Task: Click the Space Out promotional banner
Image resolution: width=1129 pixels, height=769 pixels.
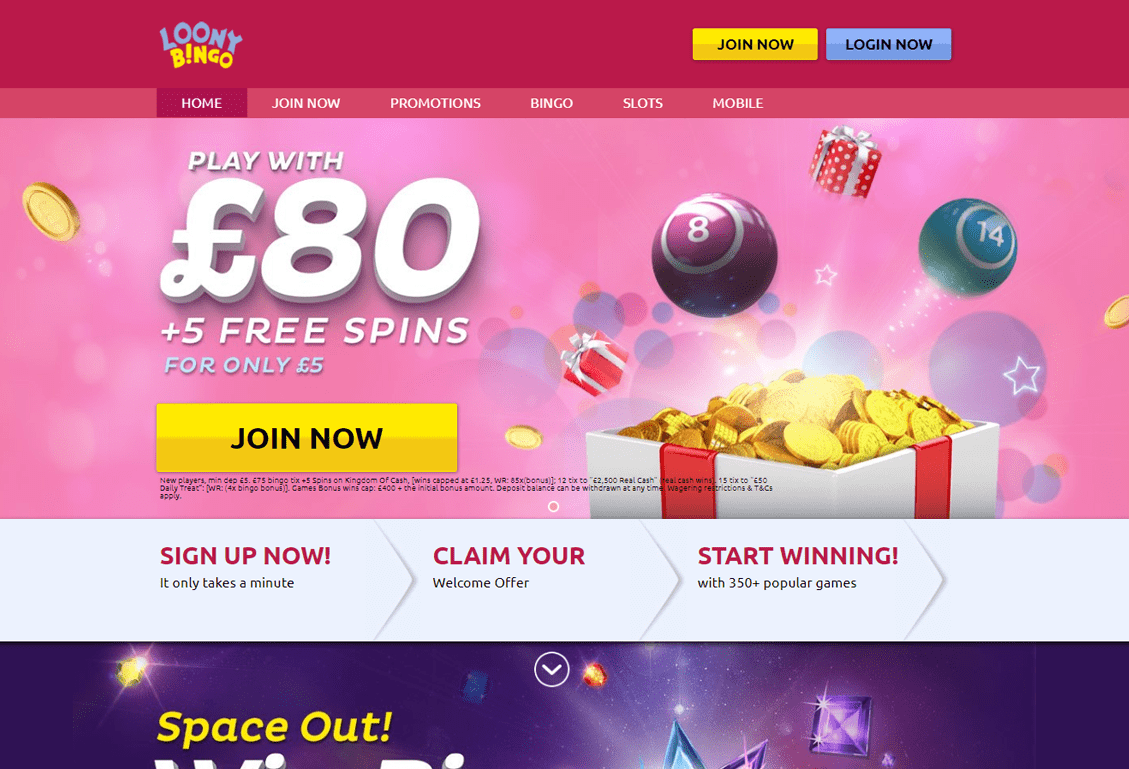Action: (x=564, y=706)
